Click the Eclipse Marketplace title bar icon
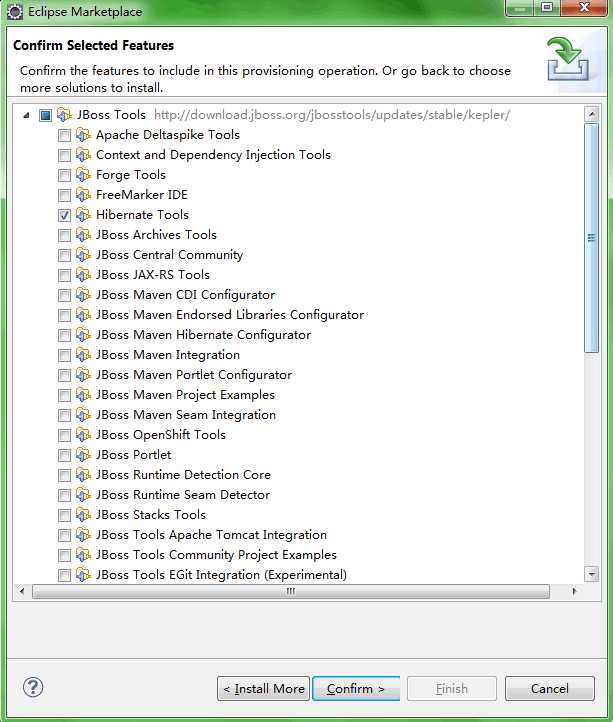Image resolution: width=613 pixels, height=722 pixels. (x=15, y=12)
